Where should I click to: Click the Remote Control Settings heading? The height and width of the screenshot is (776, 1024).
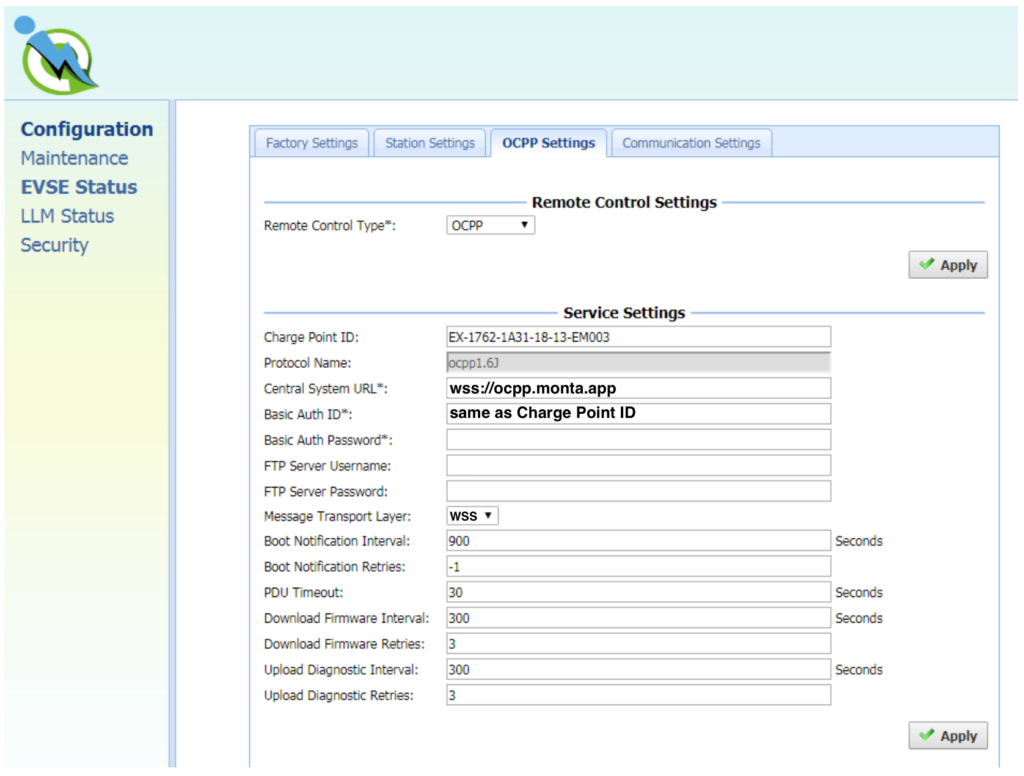(624, 202)
